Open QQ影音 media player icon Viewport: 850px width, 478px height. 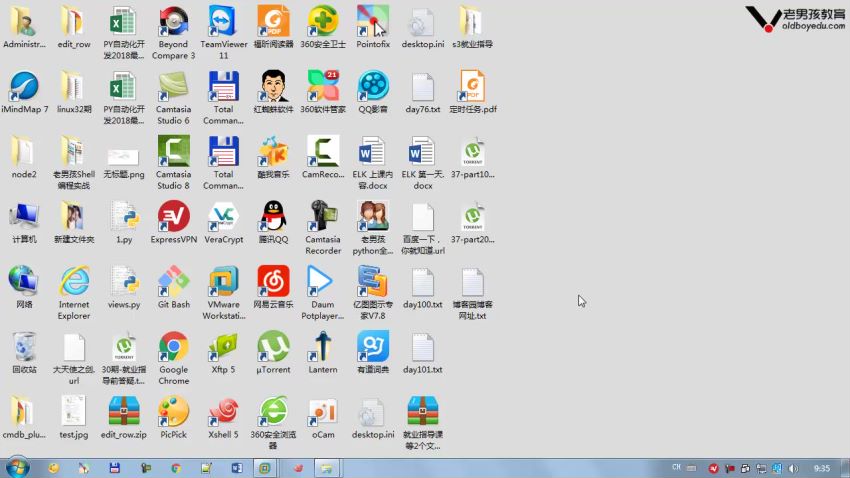[373, 92]
